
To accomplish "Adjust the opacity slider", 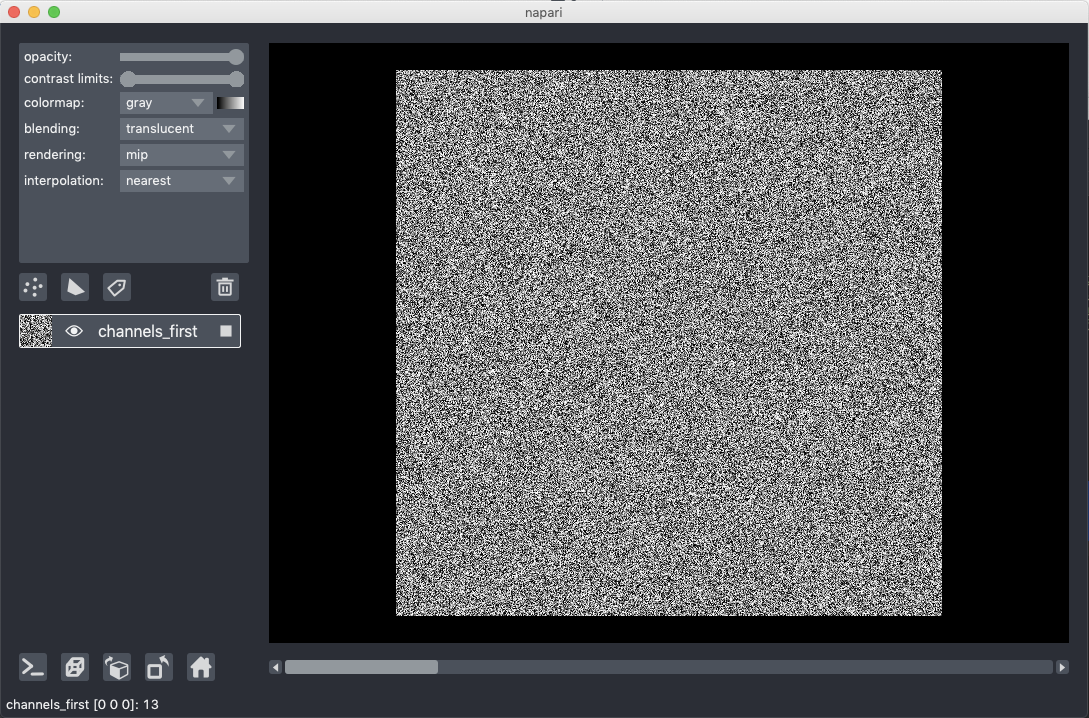I will (181, 56).
